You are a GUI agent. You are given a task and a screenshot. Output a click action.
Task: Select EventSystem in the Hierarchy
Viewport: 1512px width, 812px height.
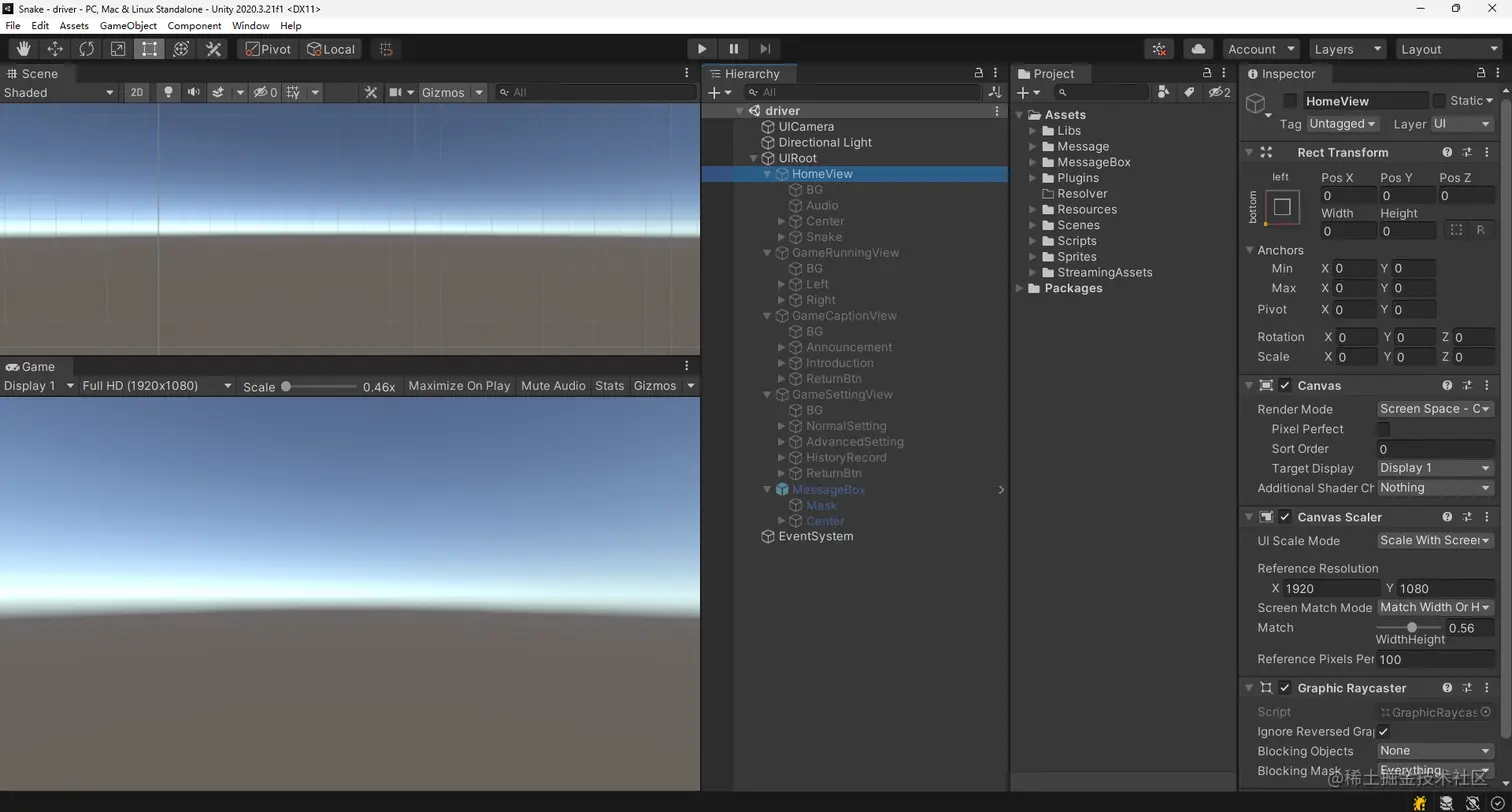click(815, 537)
